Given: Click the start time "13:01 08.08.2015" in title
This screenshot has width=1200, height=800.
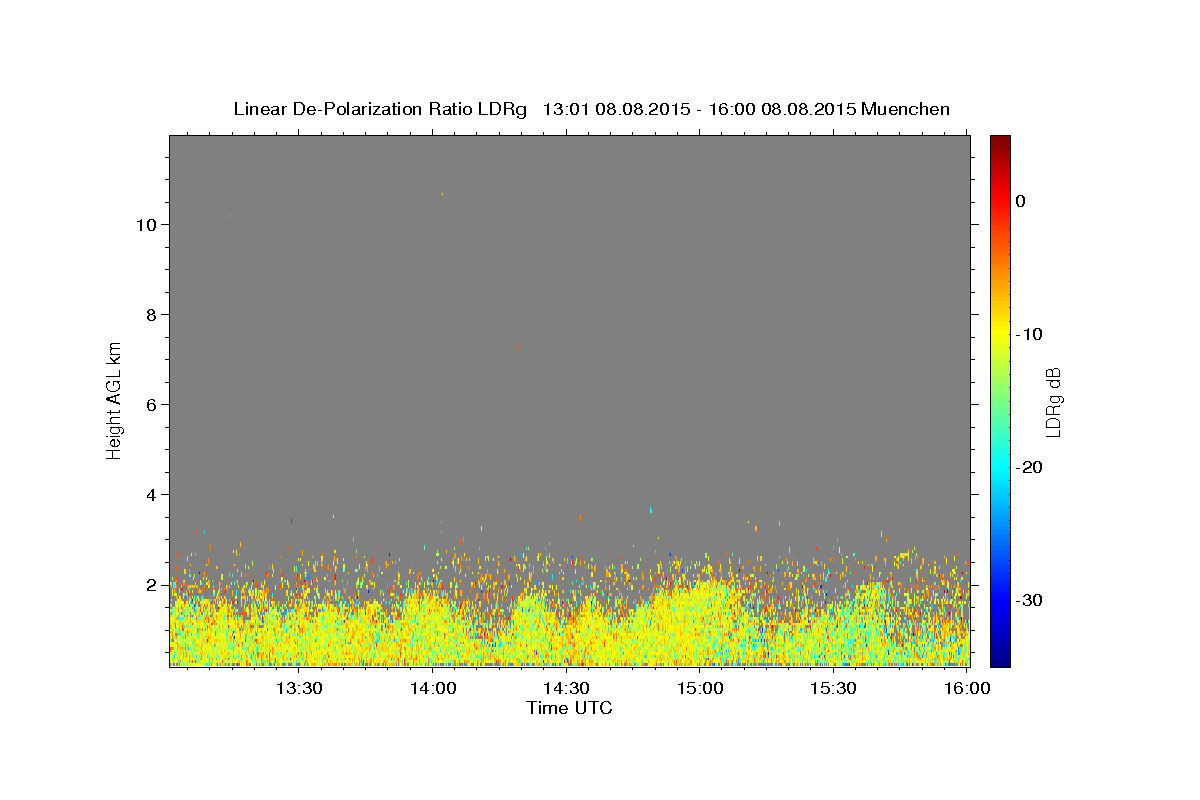Looking at the screenshot, I should point(615,109).
